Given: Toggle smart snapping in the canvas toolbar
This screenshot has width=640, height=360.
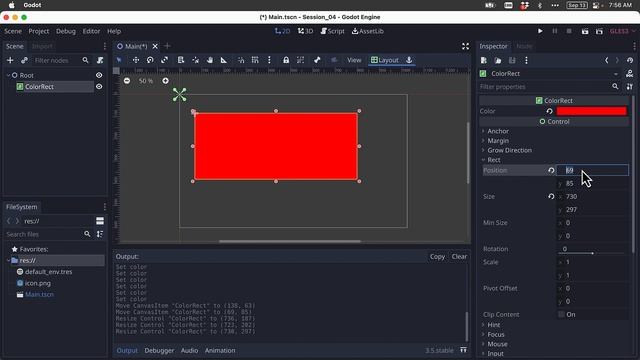Looking at the screenshot, I should point(241,60).
